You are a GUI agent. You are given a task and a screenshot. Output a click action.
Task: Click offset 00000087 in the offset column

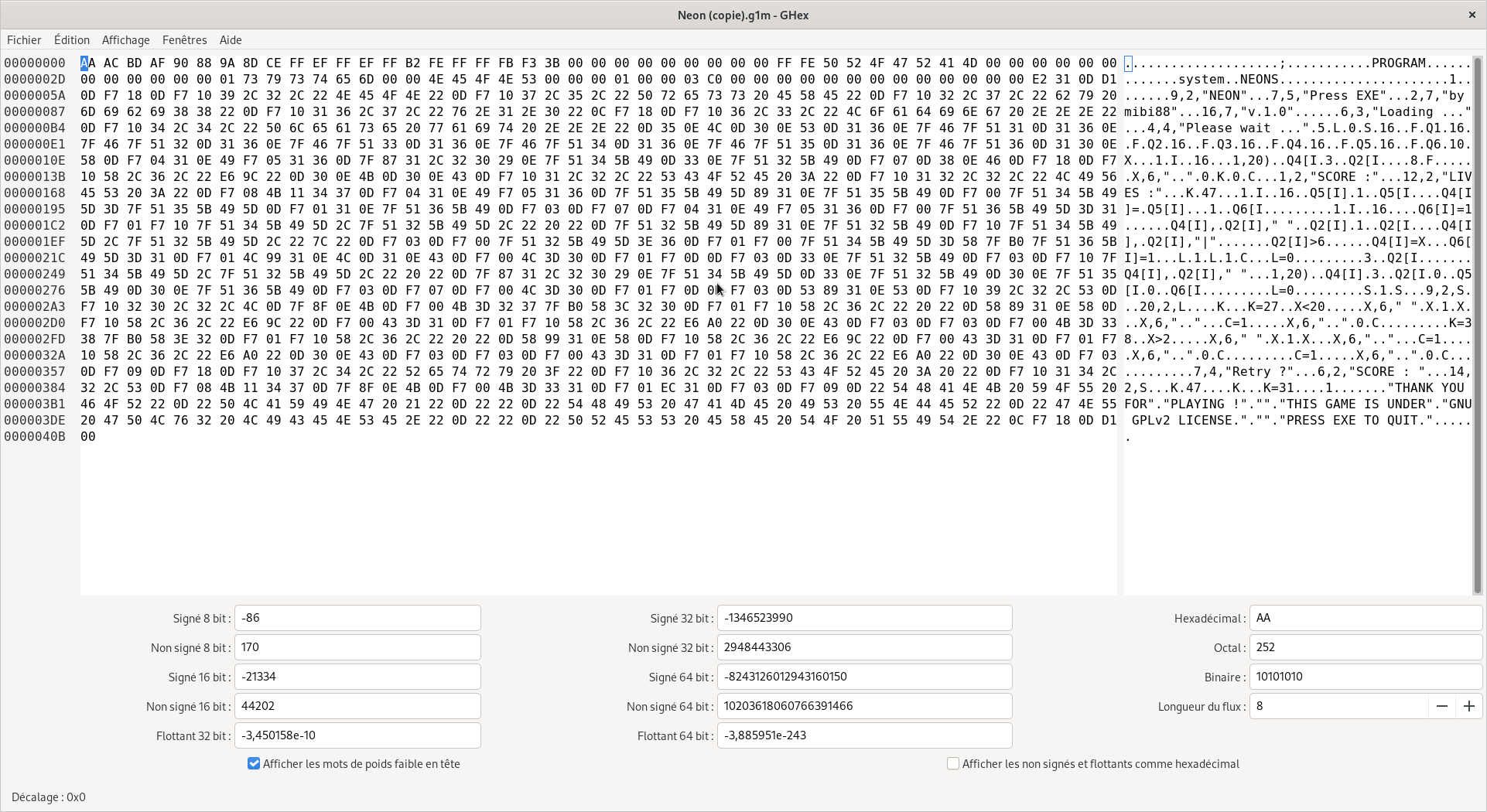pos(35,112)
